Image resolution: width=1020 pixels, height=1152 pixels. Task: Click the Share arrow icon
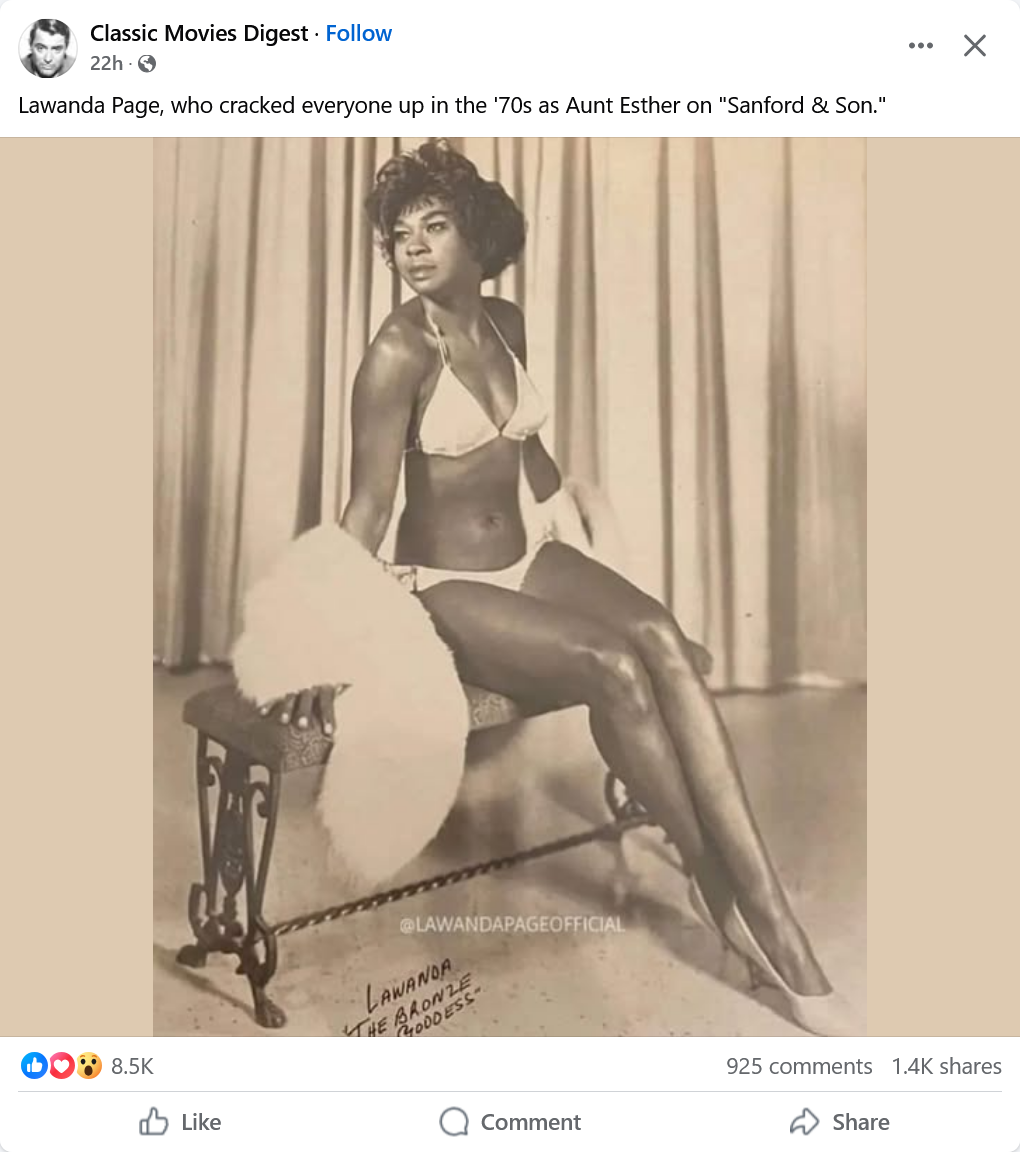805,1122
